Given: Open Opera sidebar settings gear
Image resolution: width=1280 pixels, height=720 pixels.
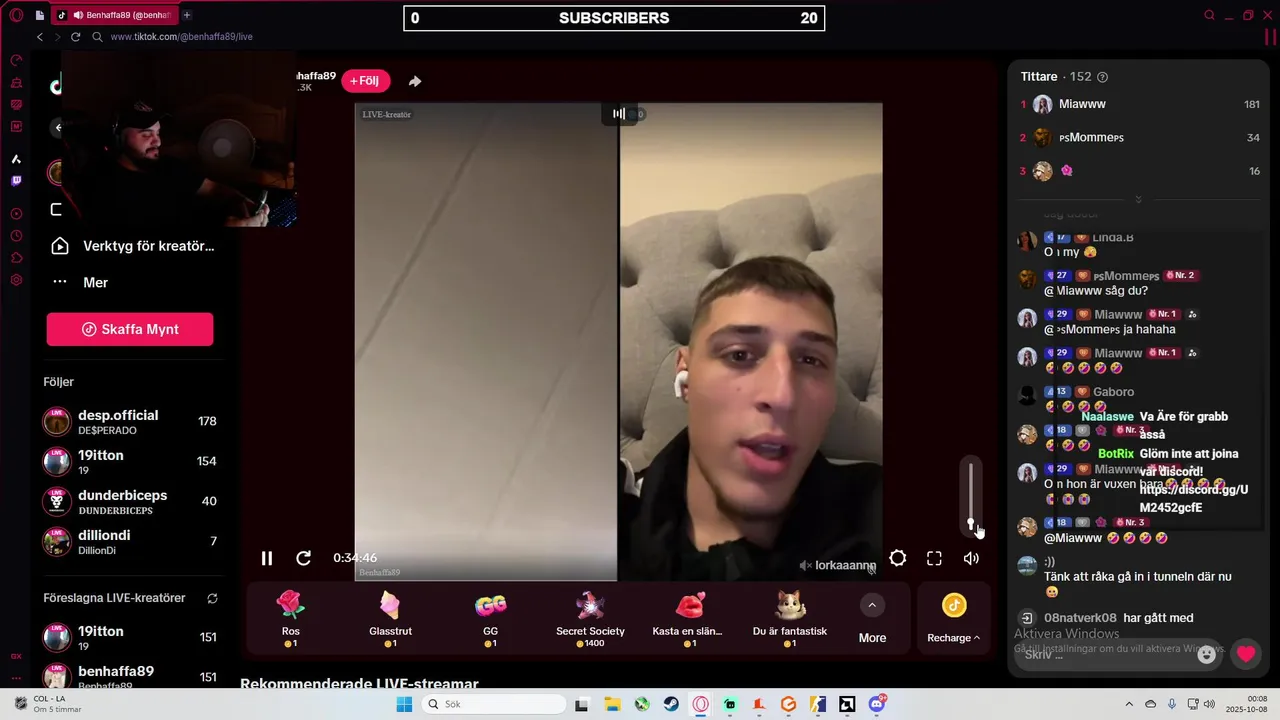Looking at the screenshot, I should [16, 280].
